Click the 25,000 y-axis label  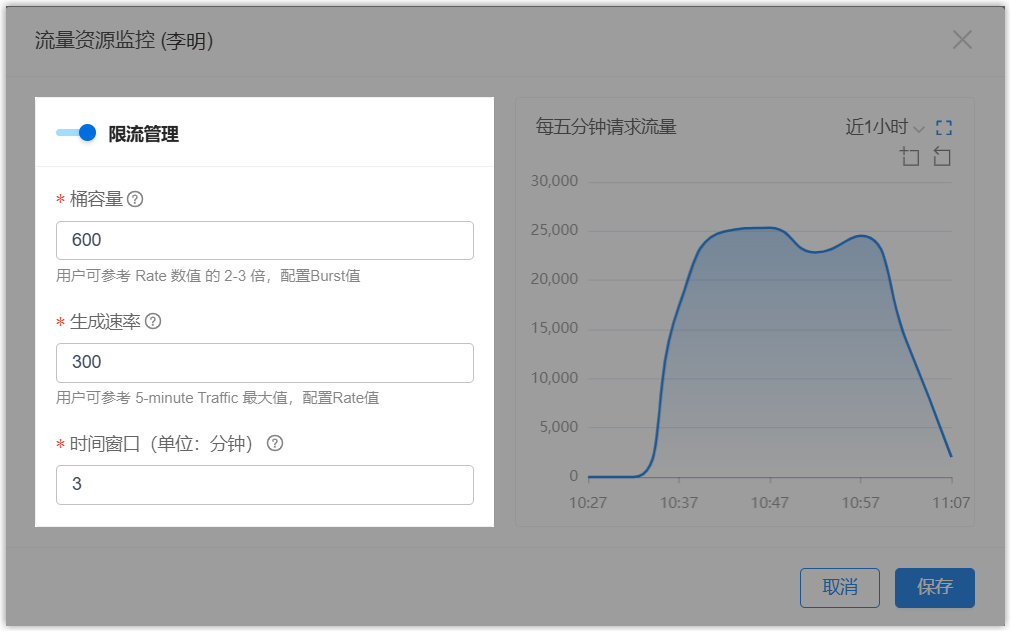[x=553, y=230]
